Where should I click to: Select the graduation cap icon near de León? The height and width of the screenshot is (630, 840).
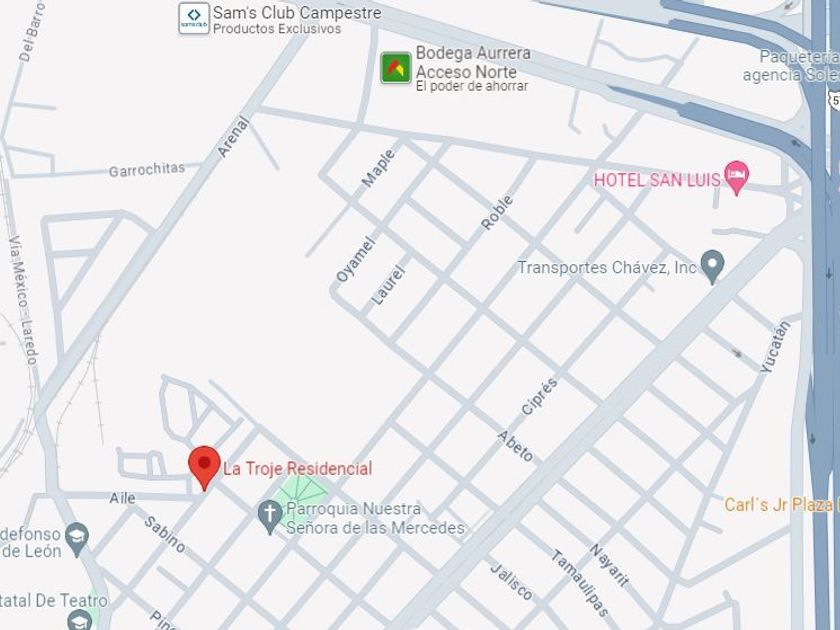(77, 538)
